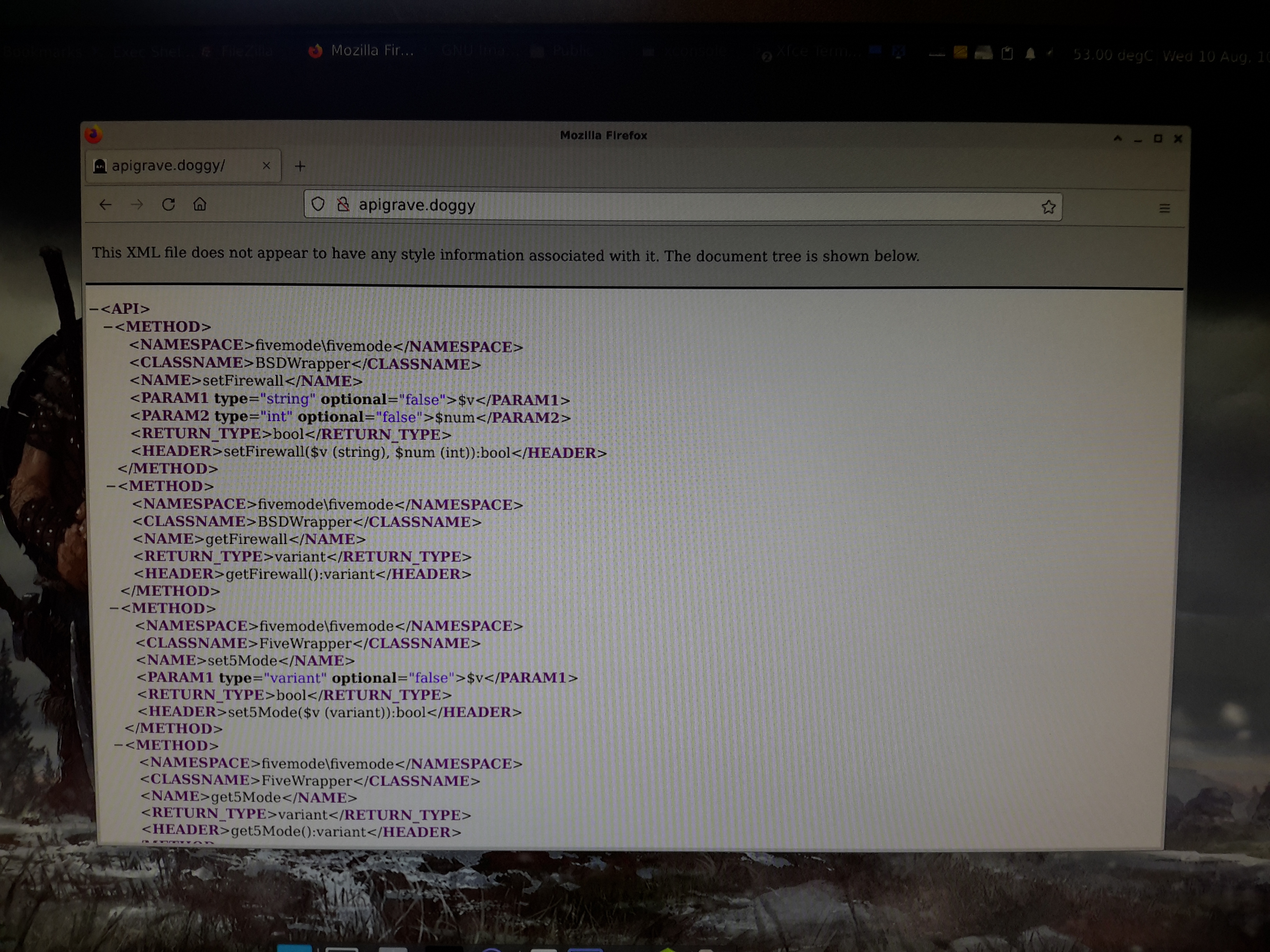The image size is (1270, 952).
Task: Open the clipboard manager tray icon
Action: pos(1007,54)
